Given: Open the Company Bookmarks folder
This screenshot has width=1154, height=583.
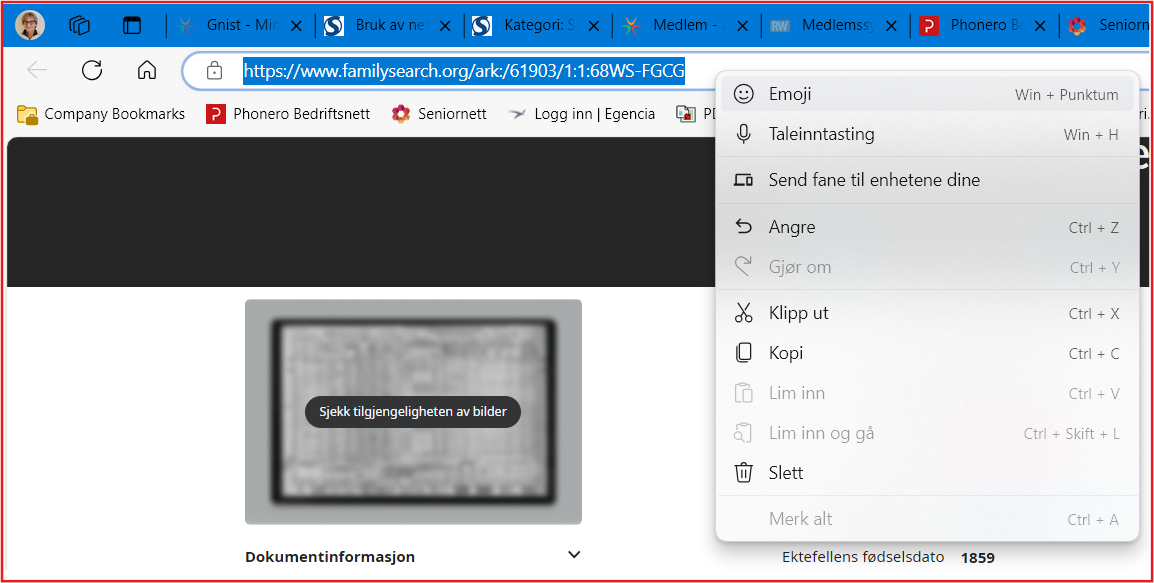Looking at the screenshot, I should tap(101, 114).
